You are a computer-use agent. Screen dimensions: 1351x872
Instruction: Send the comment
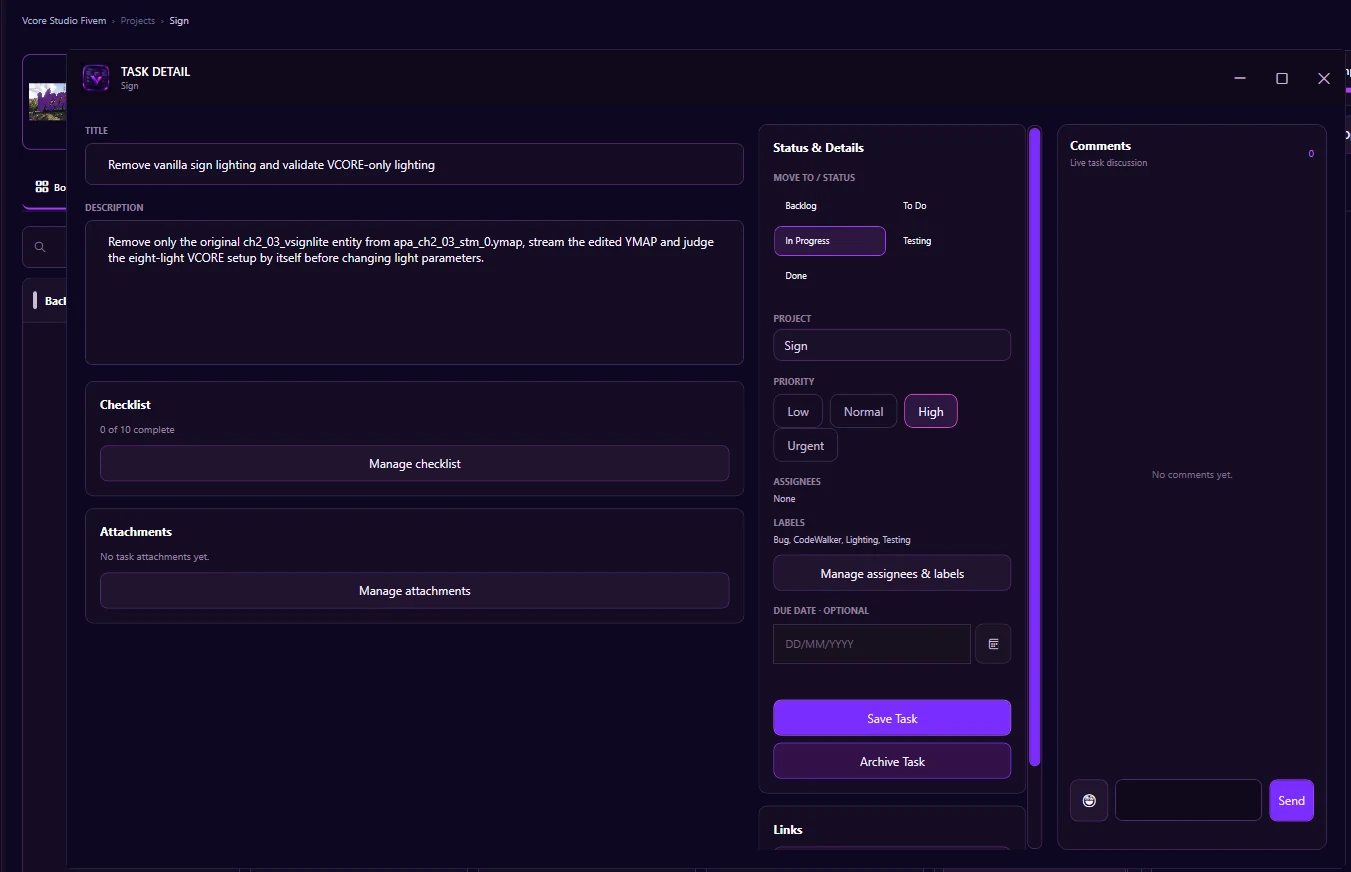[x=1291, y=800]
